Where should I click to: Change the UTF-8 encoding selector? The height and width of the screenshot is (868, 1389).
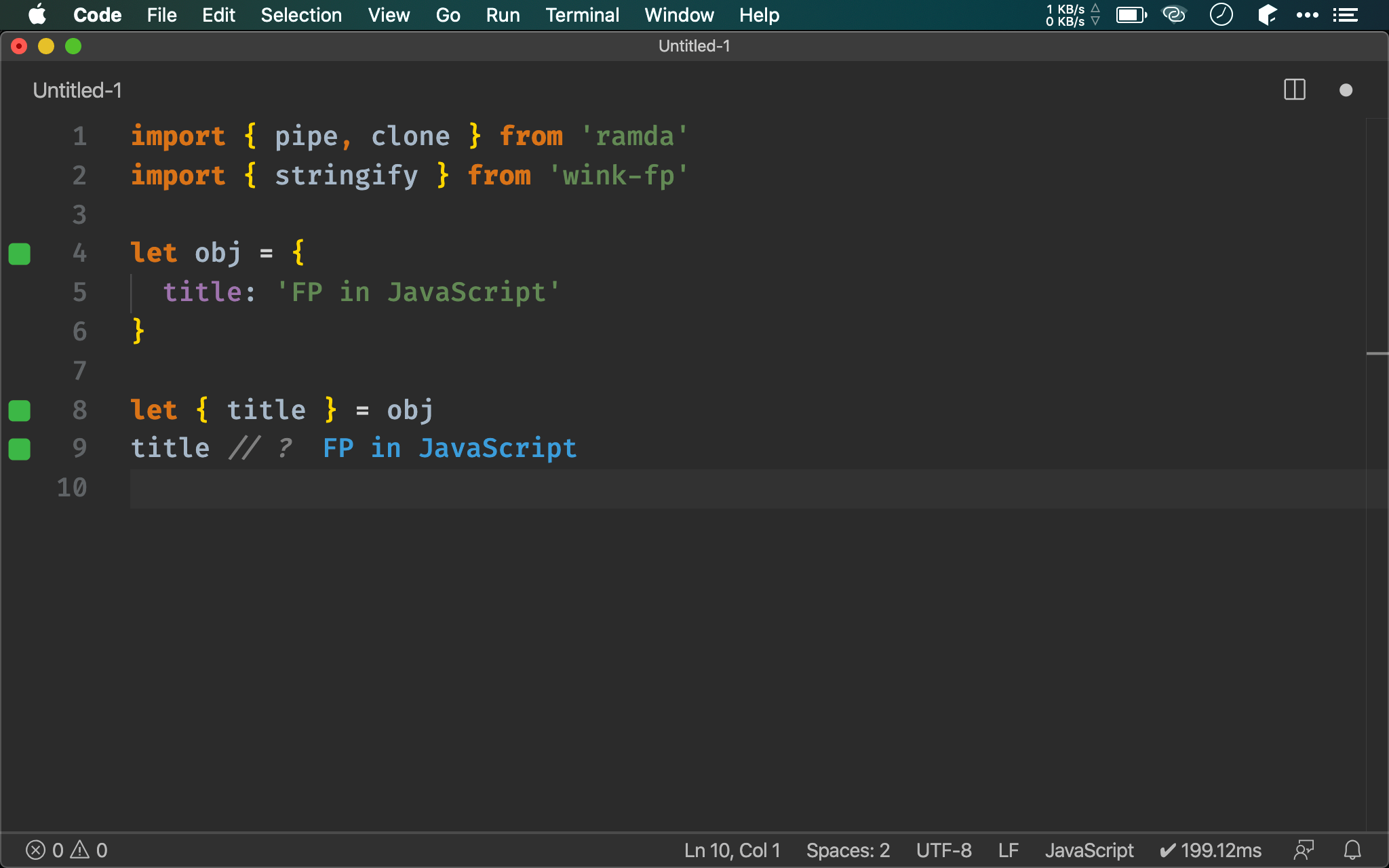(943, 850)
